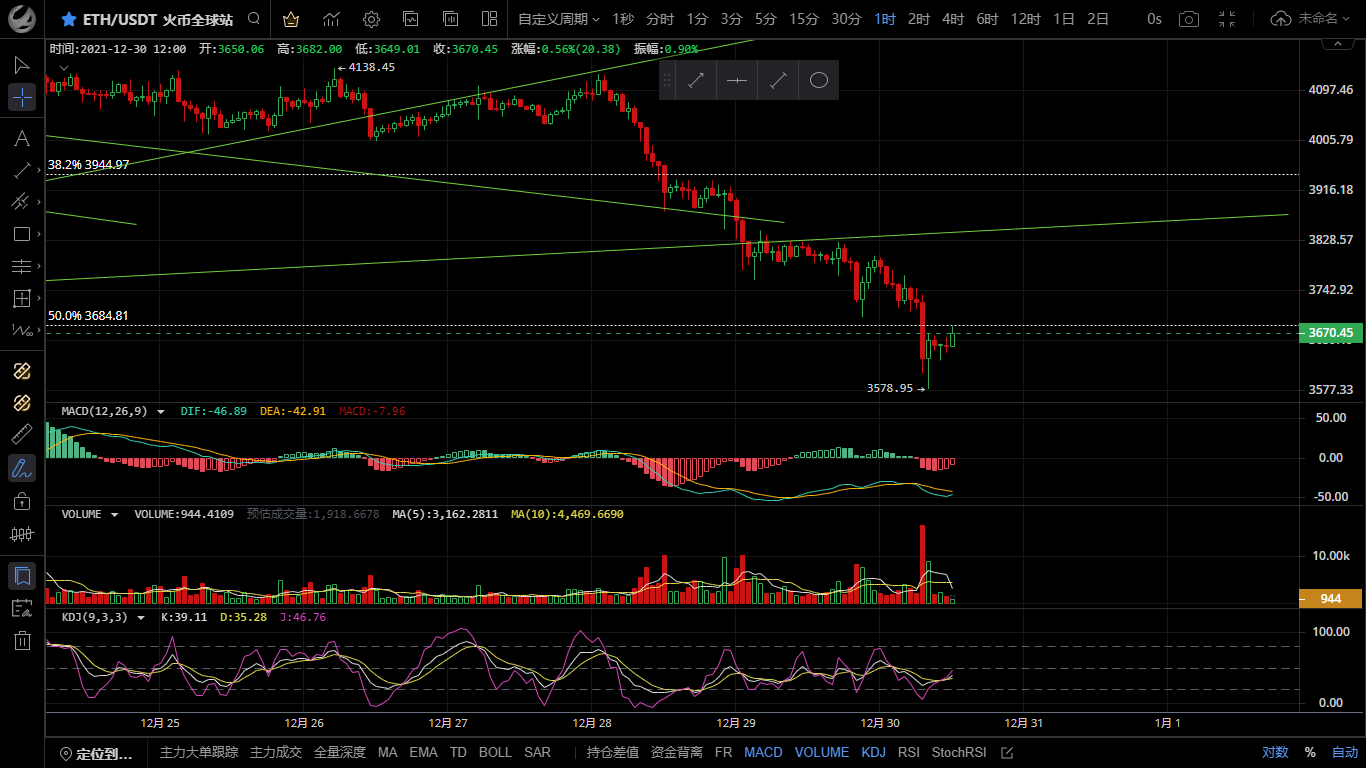Image resolution: width=1366 pixels, height=768 pixels.
Task: Expand the Elliott wave tool flyout arrow
Action: [x=39, y=330]
